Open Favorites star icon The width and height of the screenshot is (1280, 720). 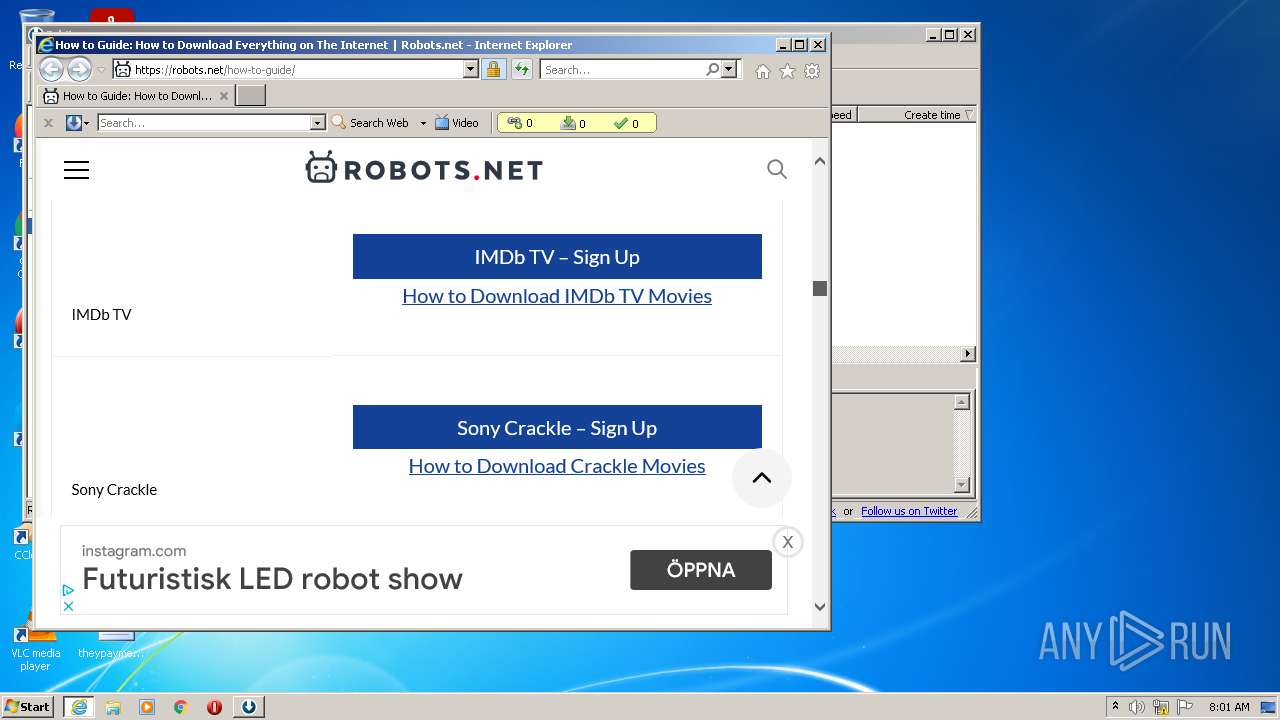787,71
